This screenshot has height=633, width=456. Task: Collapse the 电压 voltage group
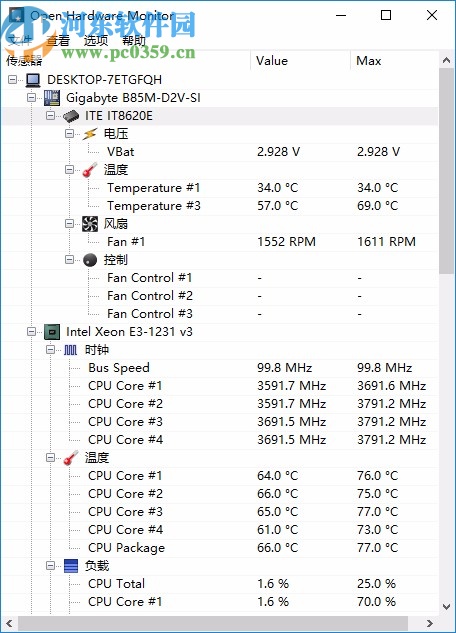coord(69,134)
